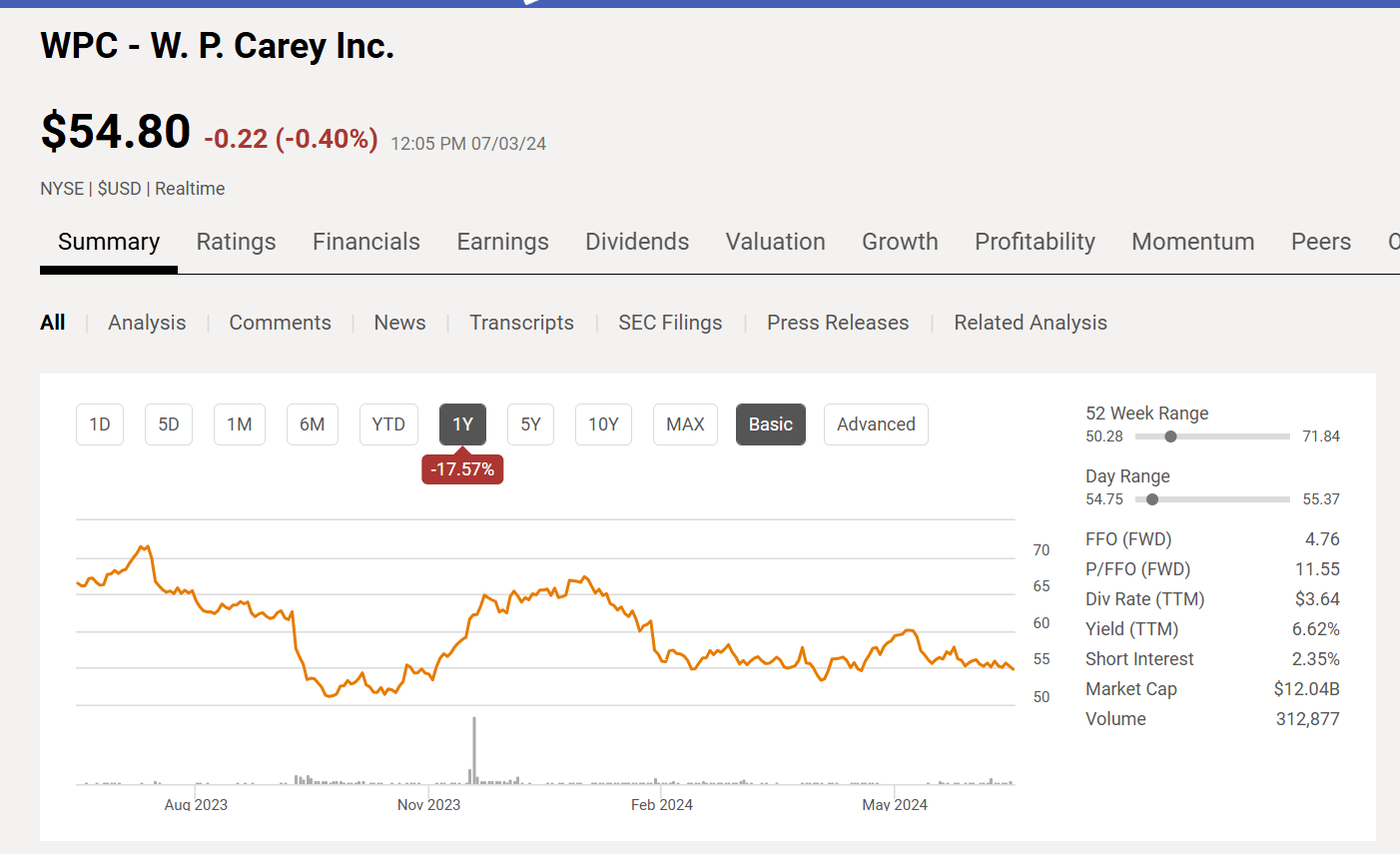Click the orange price line's peak near 70
1400x854 pixels.
145,547
